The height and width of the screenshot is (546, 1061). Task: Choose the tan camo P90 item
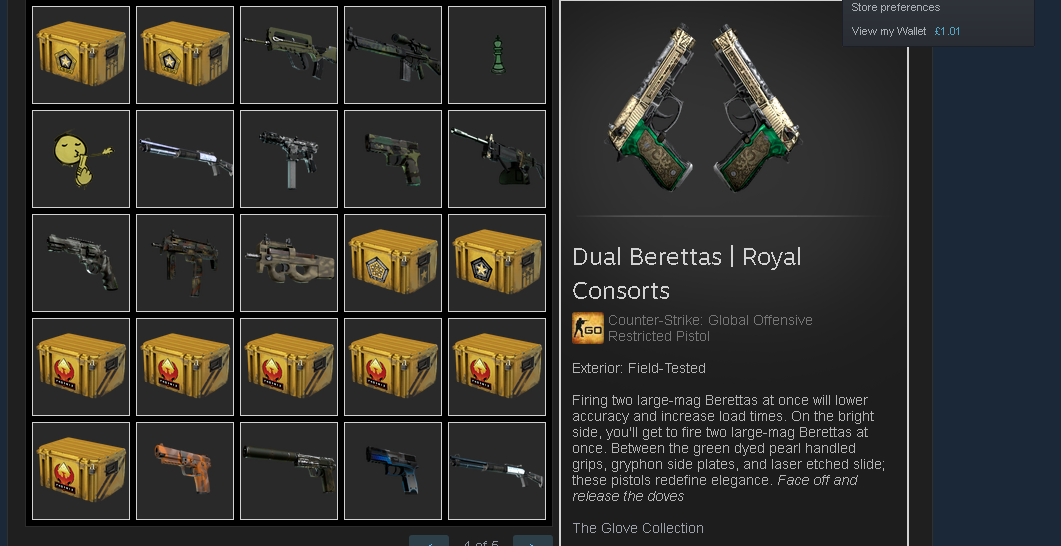coord(289,263)
